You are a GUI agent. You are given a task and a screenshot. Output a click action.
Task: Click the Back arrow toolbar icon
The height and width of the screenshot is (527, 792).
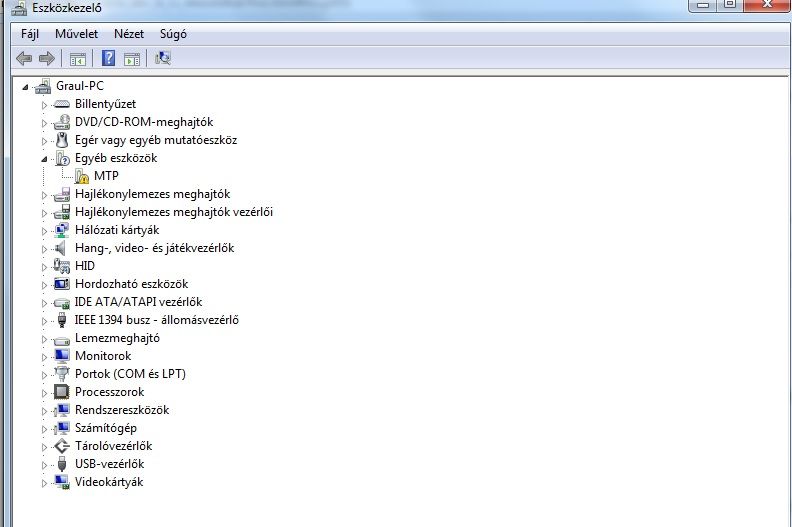pyautogui.click(x=24, y=59)
